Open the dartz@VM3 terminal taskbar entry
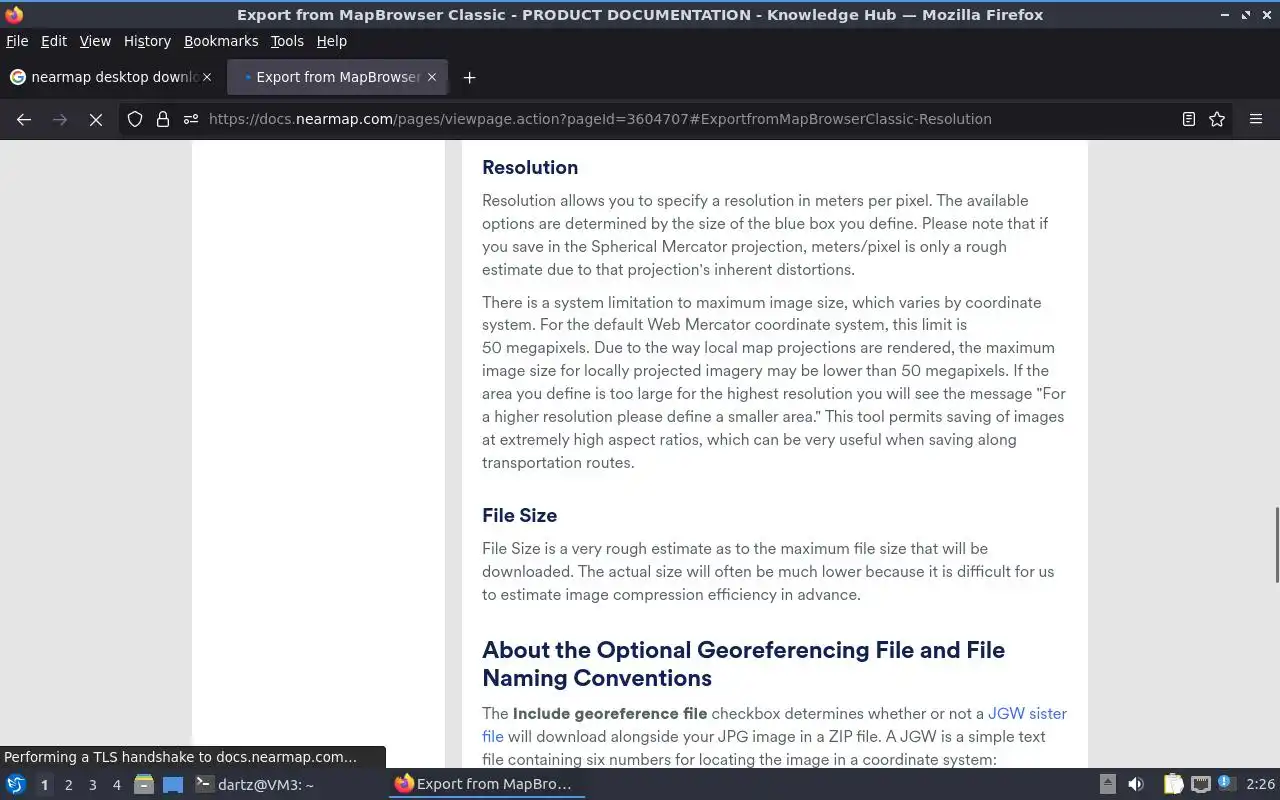Image resolution: width=1280 pixels, height=800 pixels. (254, 784)
